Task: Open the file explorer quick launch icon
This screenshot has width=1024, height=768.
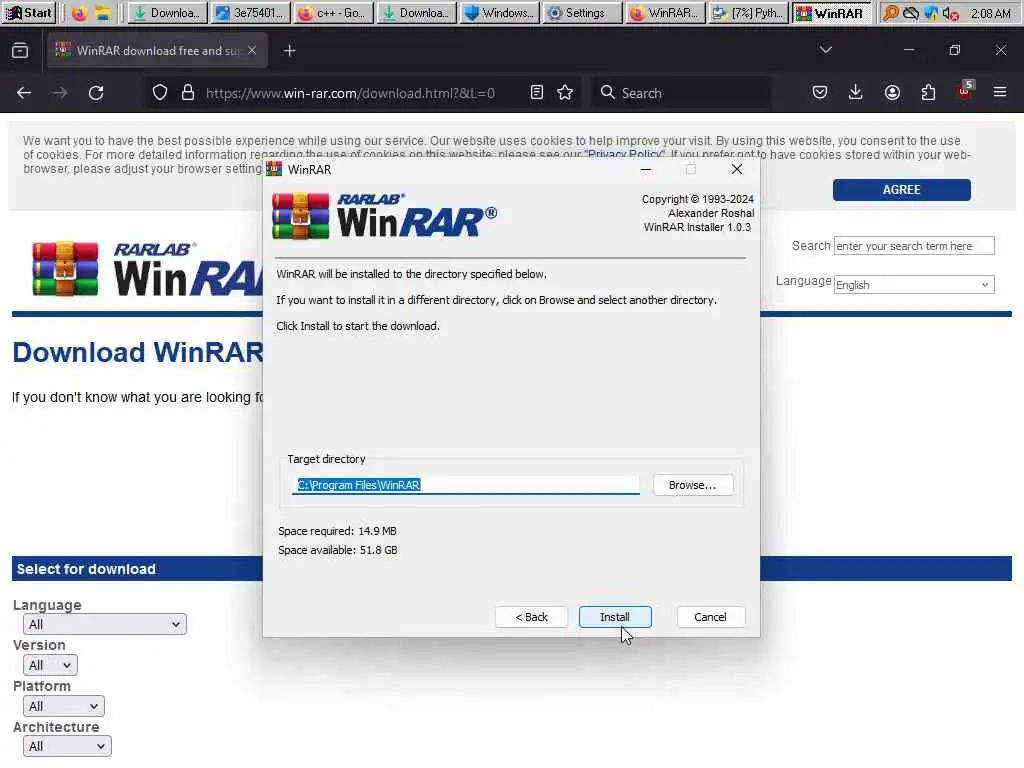Action: (102, 13)
